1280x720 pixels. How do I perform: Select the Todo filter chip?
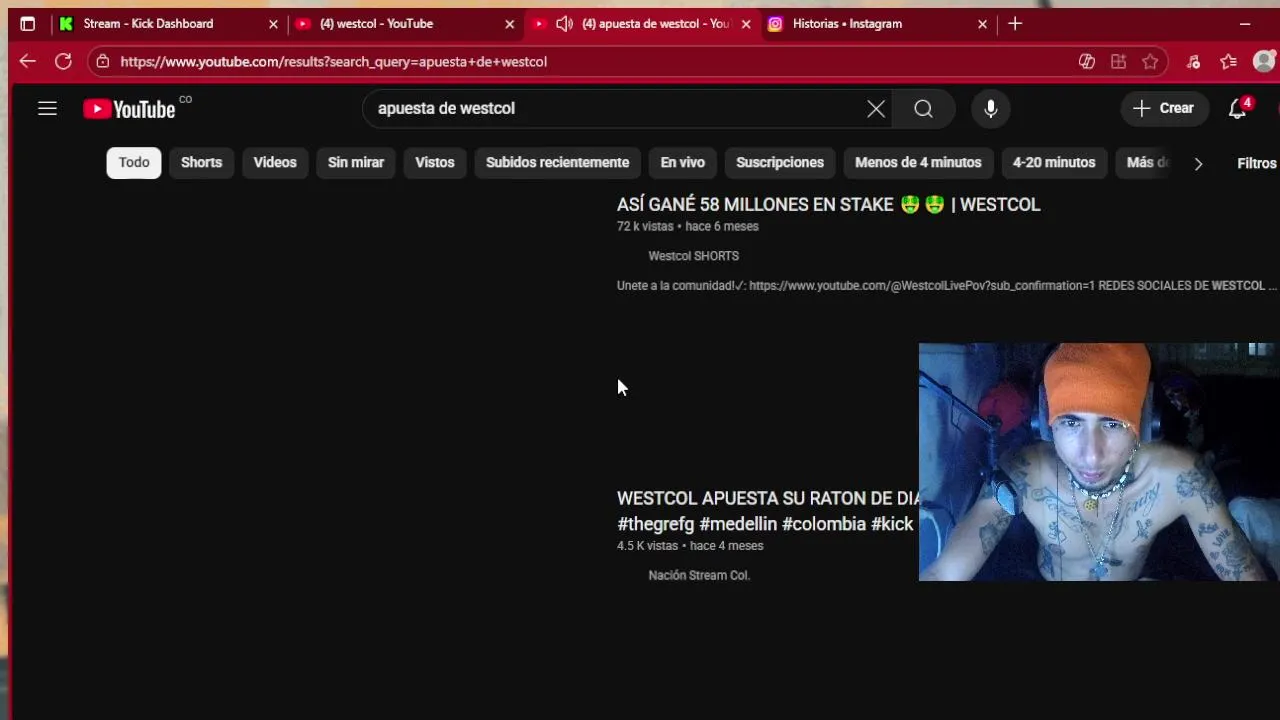click(134, 162)
